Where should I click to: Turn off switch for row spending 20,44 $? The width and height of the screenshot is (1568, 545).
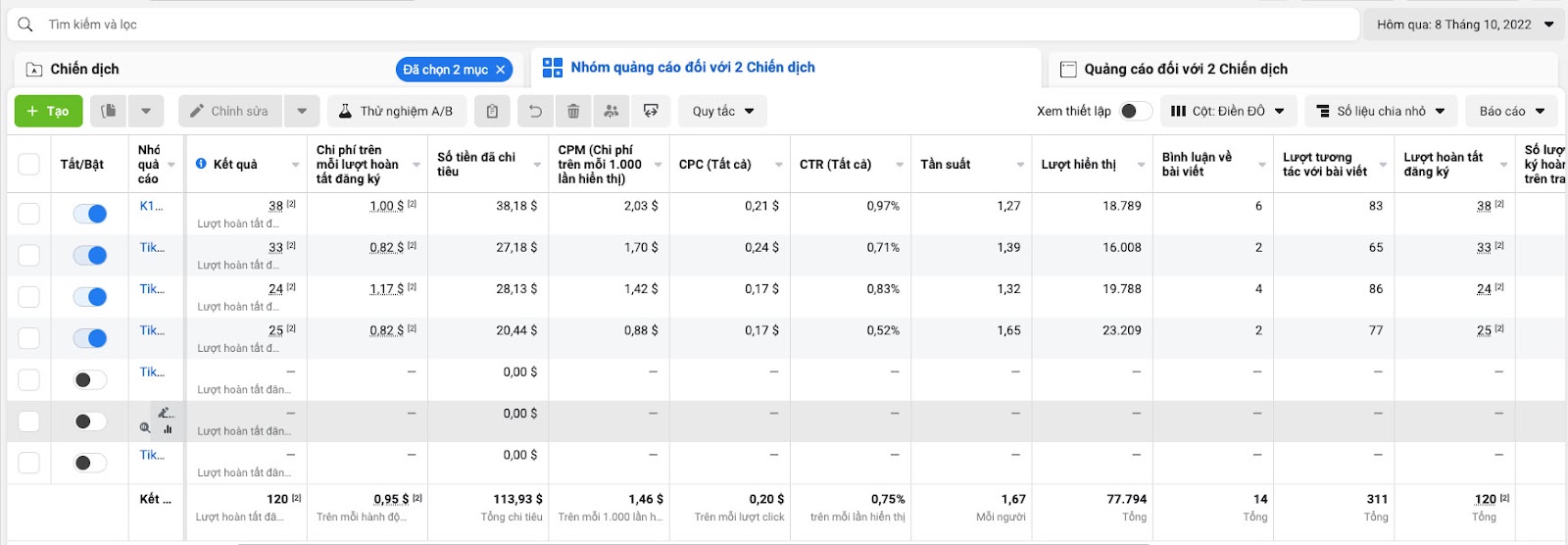pyautogui.click(x=90, y=338)
